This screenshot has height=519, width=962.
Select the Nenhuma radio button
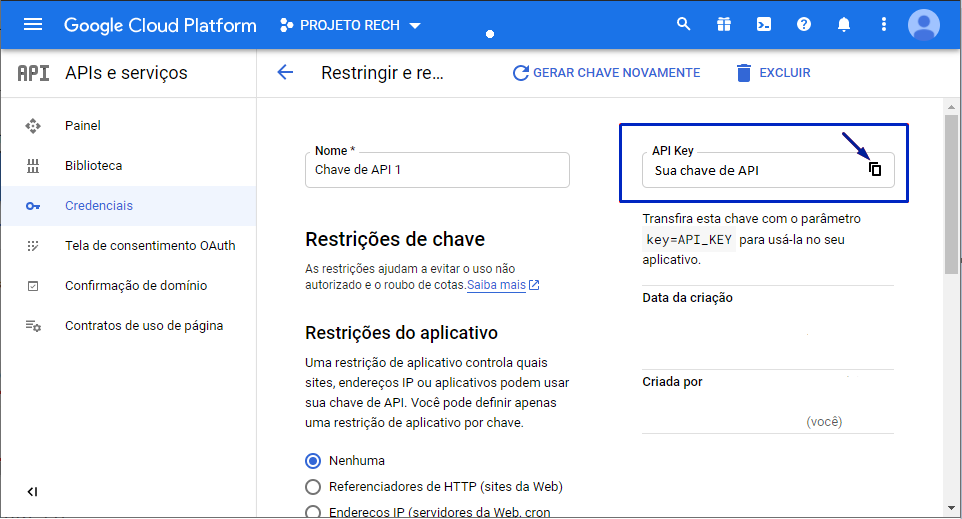pyautogui.click(x=313, y=461)
